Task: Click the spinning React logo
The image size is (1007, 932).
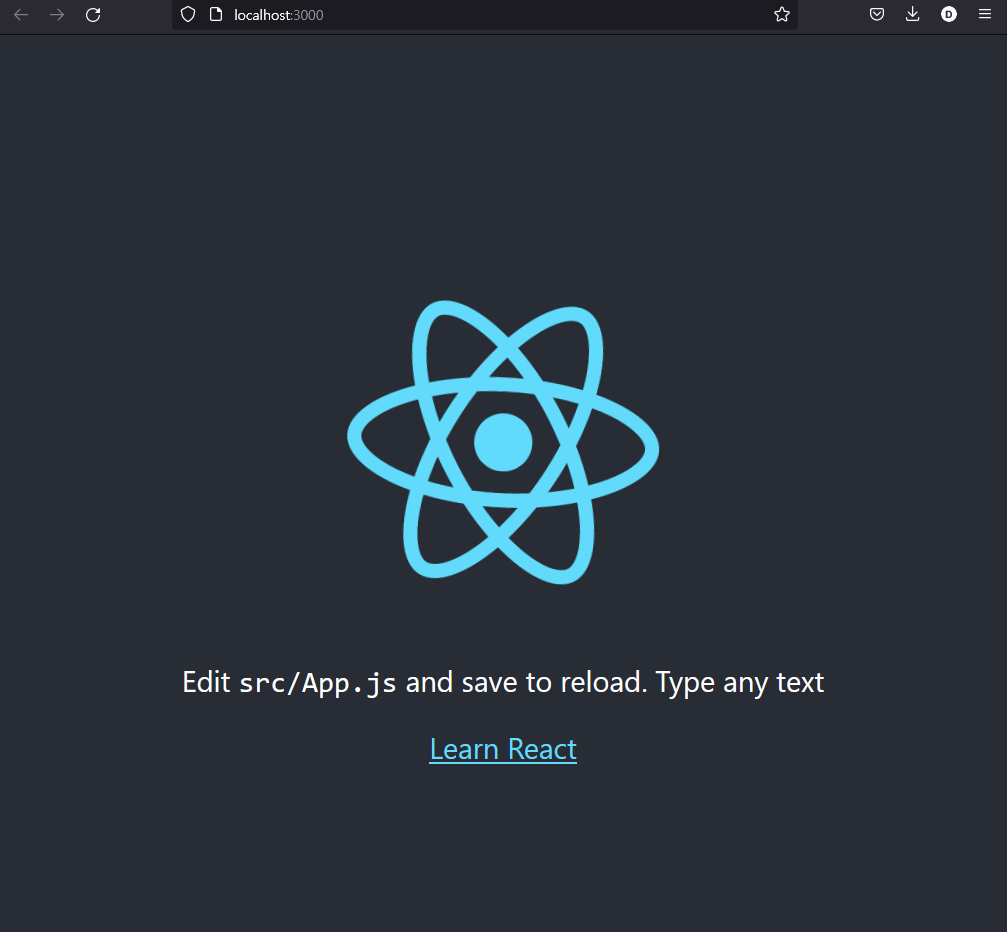Action: click(x=503, y=442)
